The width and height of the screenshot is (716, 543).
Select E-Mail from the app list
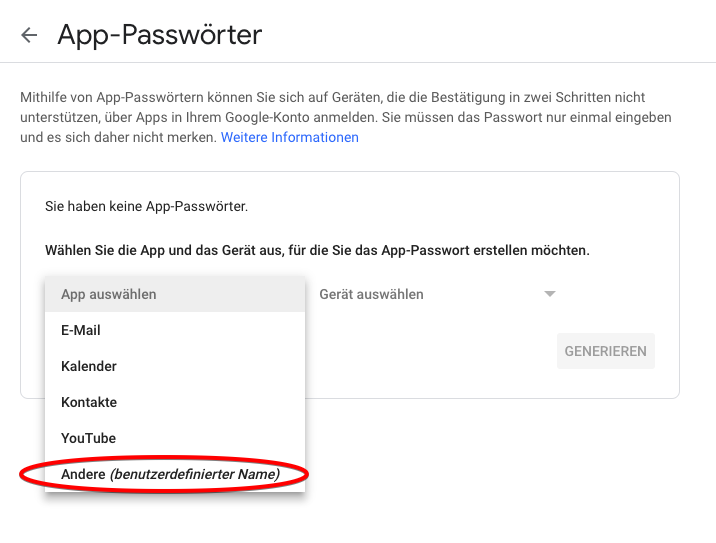81,330
